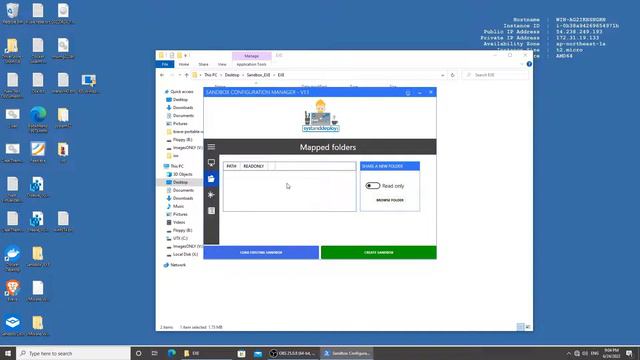The height and width of the screenshot is (360, 640).
Task: Open the View ribbon tab in File Explorer
Action: click(222, 64)
